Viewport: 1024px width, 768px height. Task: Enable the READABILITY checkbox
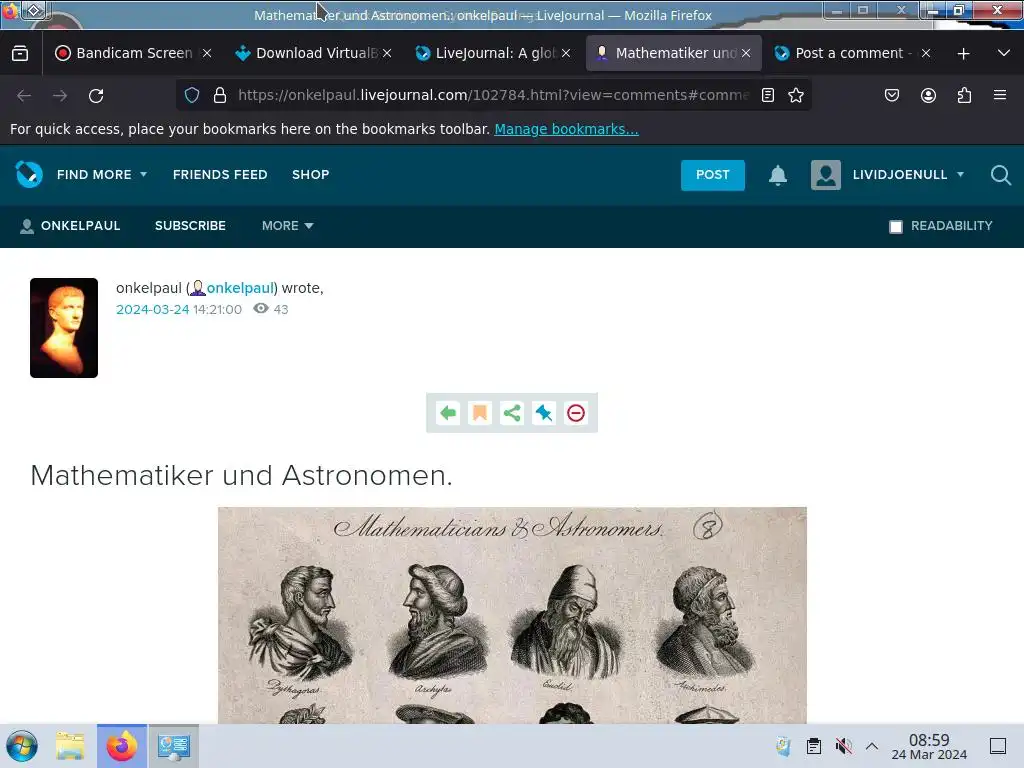coord(896,227)
